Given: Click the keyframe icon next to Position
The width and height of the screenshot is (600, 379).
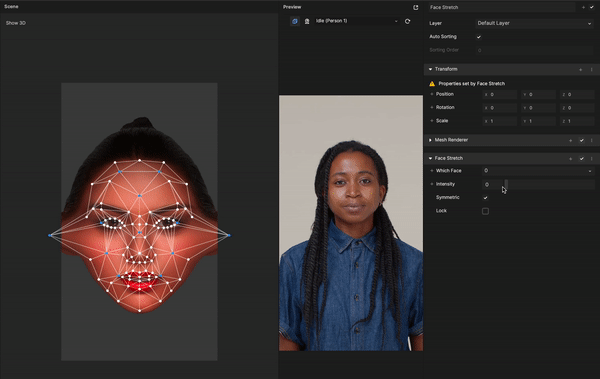Looking at the screenshot, I should coord(432,94).
